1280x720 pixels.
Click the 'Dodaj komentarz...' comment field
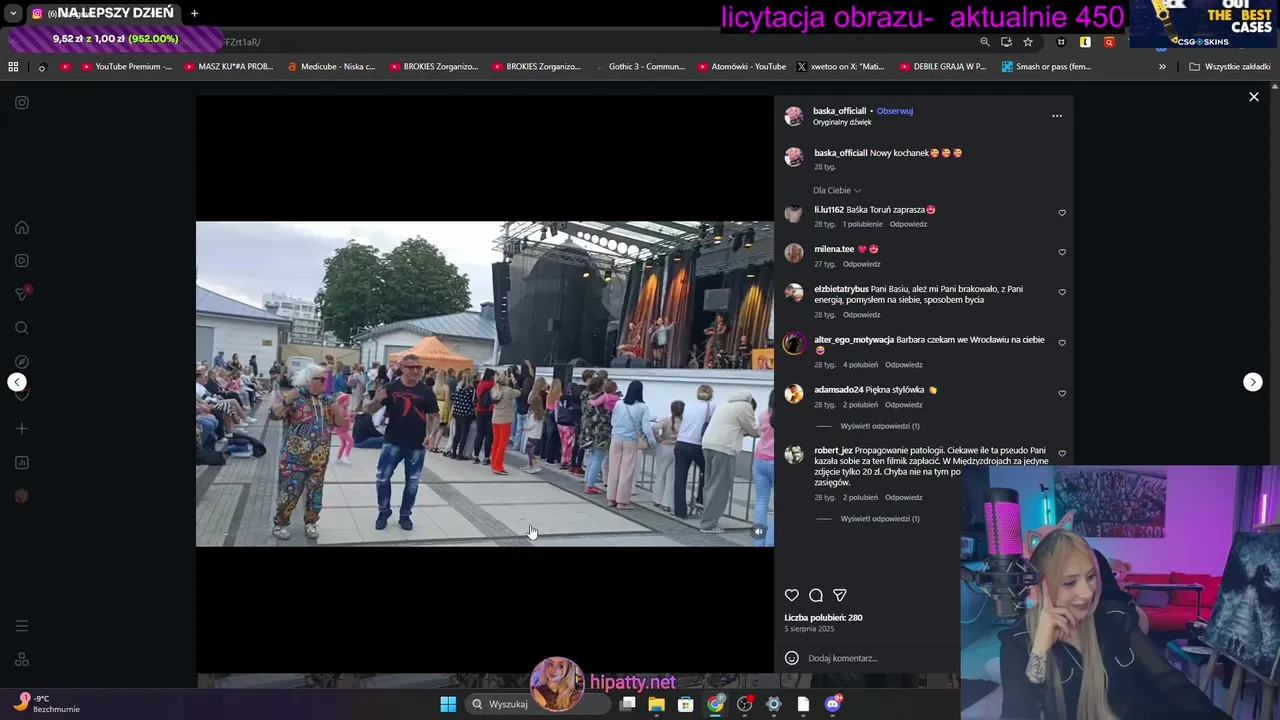point(843,658)
